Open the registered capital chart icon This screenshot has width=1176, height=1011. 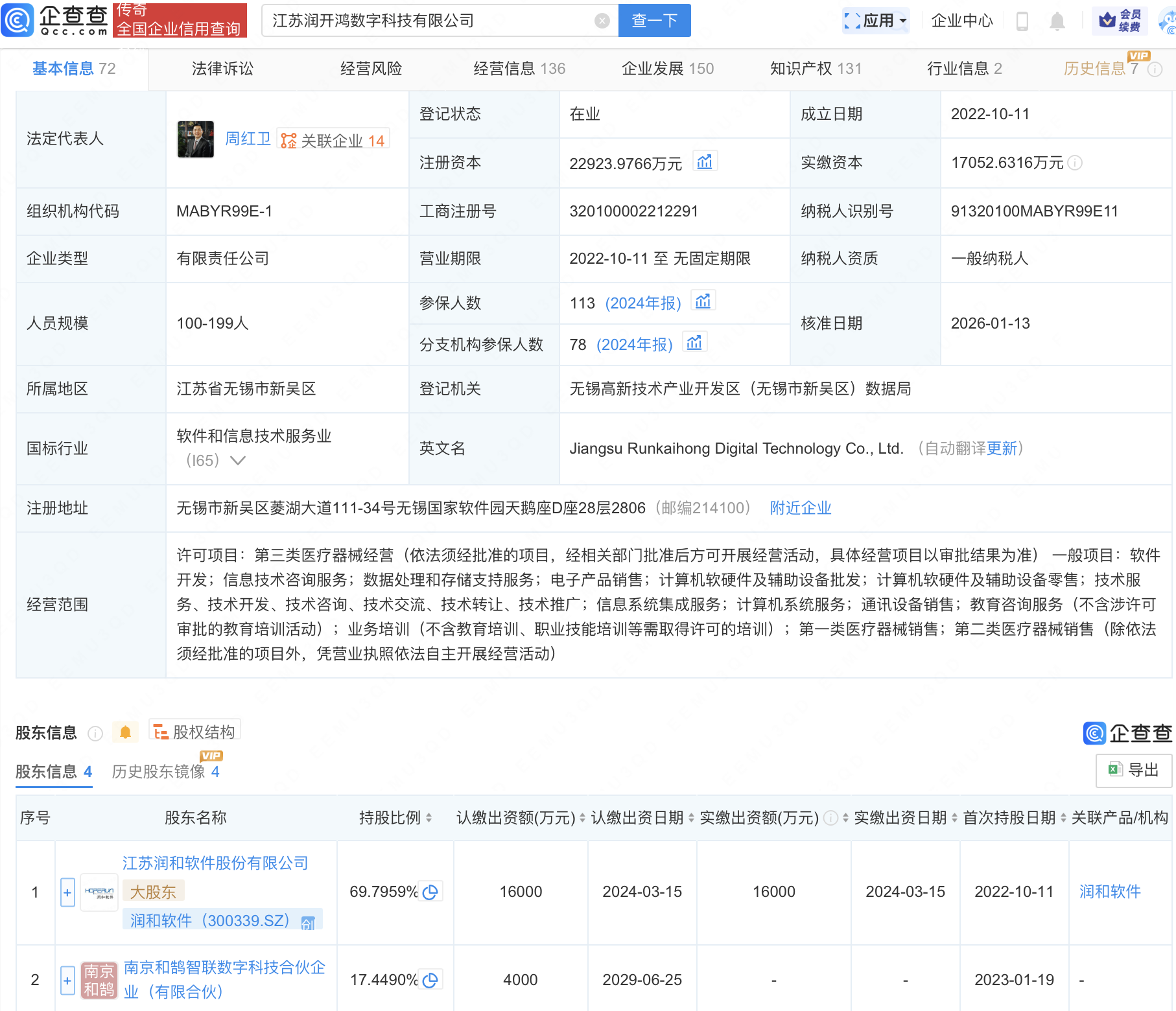pyautogui.click(x=704, y=162)
